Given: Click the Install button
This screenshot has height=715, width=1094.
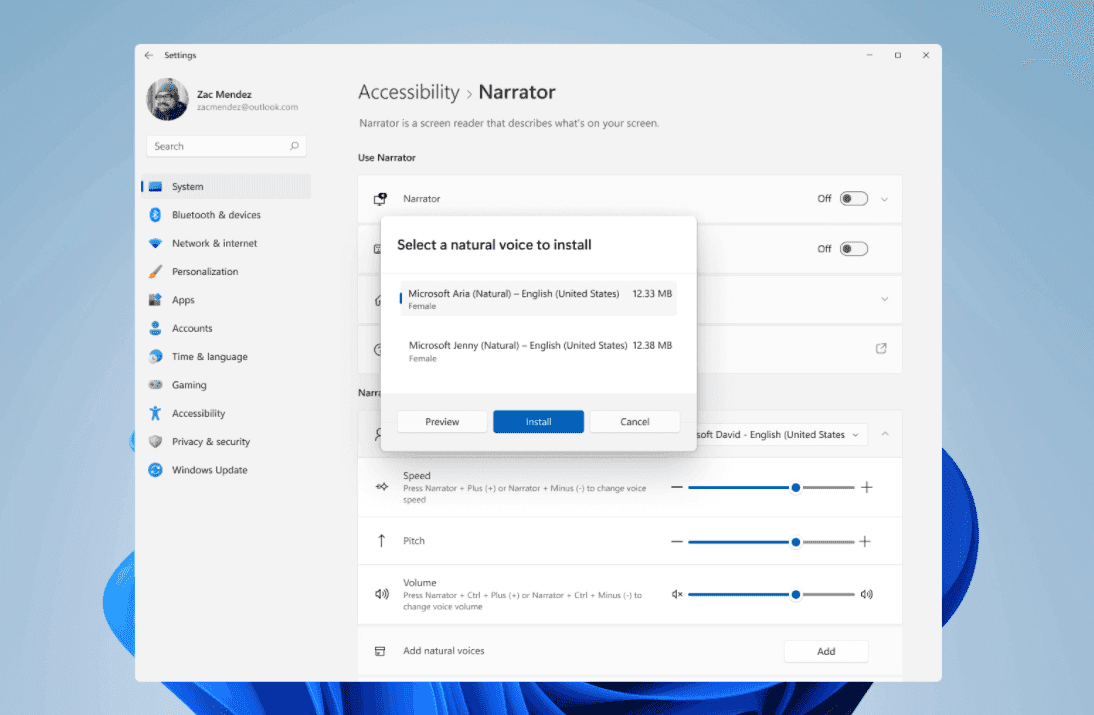Looking at the screenshot, I should pos(539,421).
